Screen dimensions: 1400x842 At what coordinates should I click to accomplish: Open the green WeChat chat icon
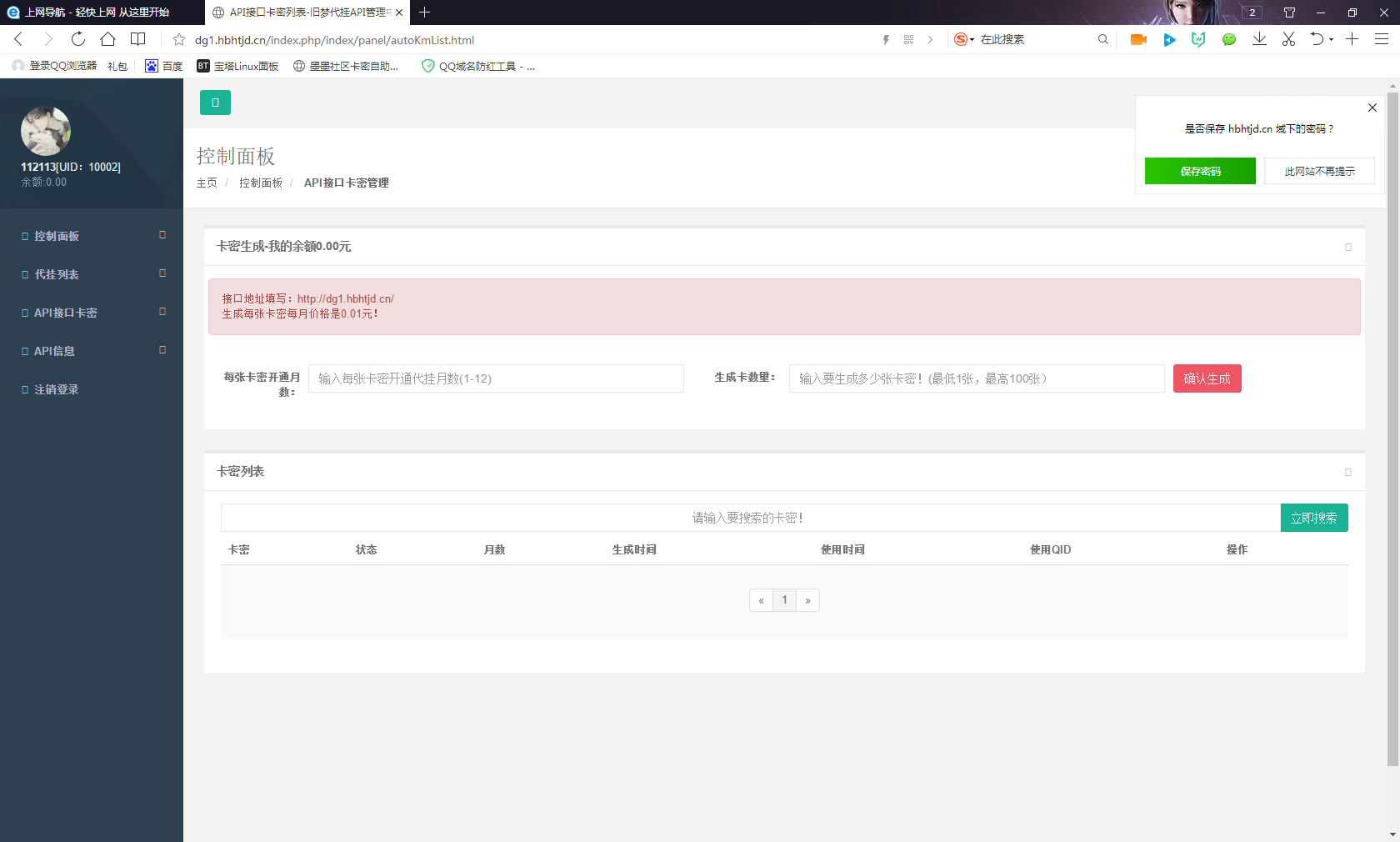coord(1228,39)
